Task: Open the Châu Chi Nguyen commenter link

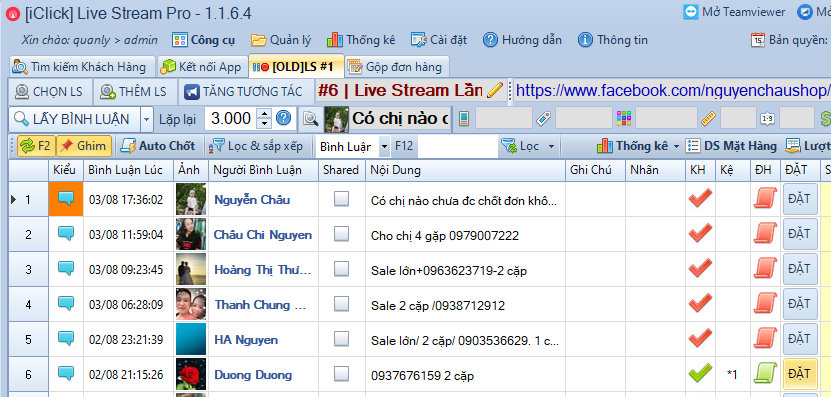Action: [x=263, y=235]
